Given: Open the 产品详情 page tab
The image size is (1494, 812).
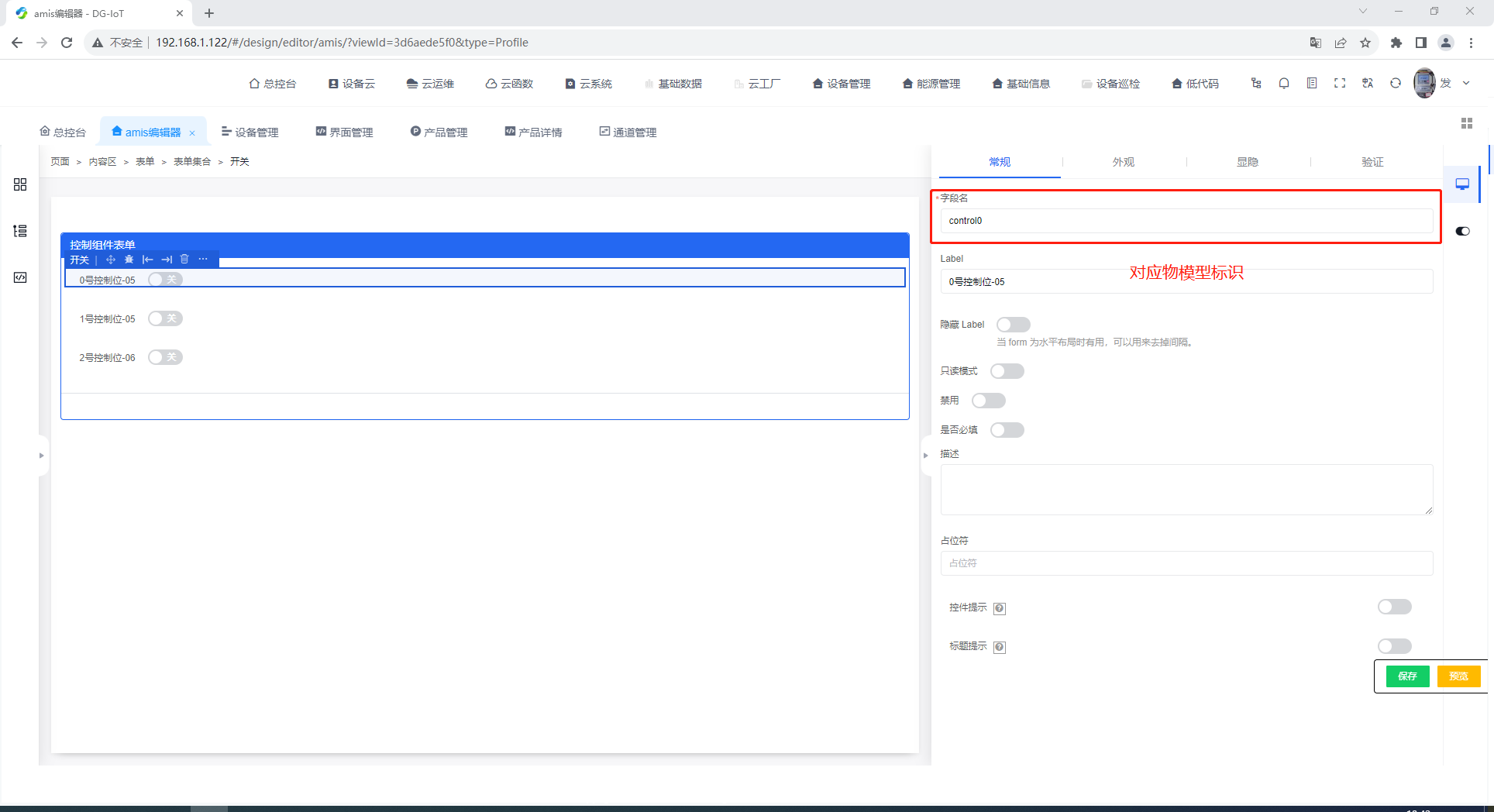Looking at the screenshot, I should (x=533, y=132).
